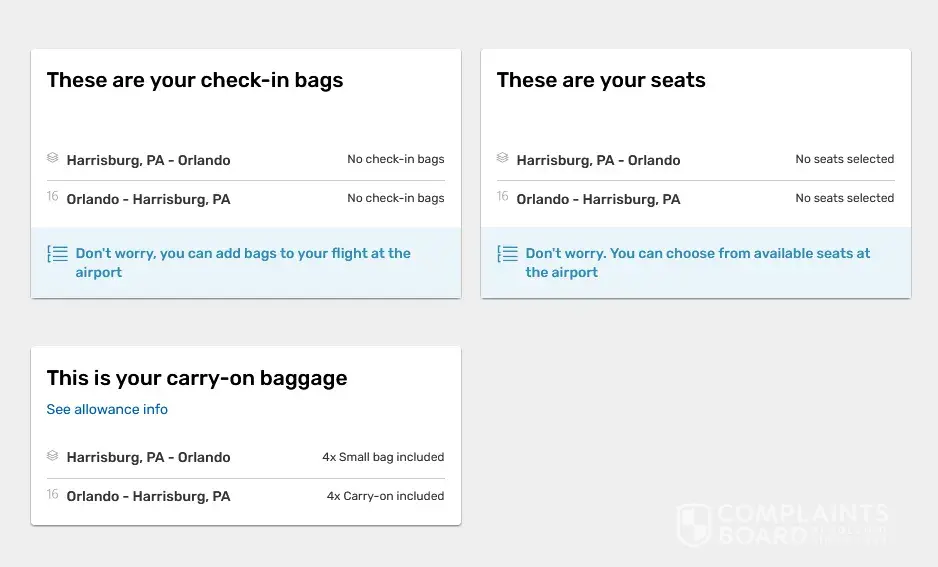The width and height of the screenshot is (938, 567).
Task: Click the list icon in add-bags notice
Action: tap(58, 254)
